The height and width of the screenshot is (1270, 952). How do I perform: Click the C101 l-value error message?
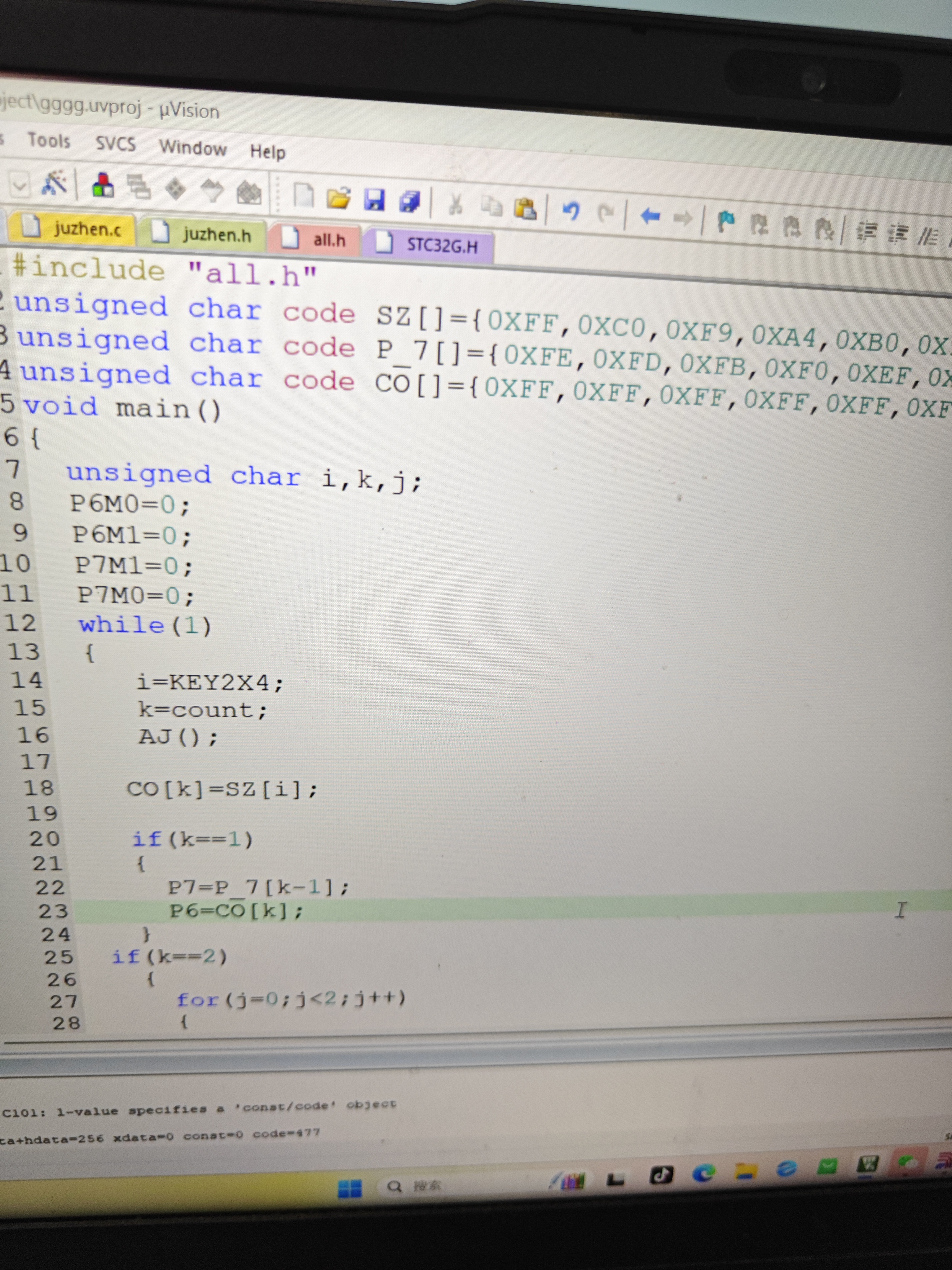pos(199,1108)
